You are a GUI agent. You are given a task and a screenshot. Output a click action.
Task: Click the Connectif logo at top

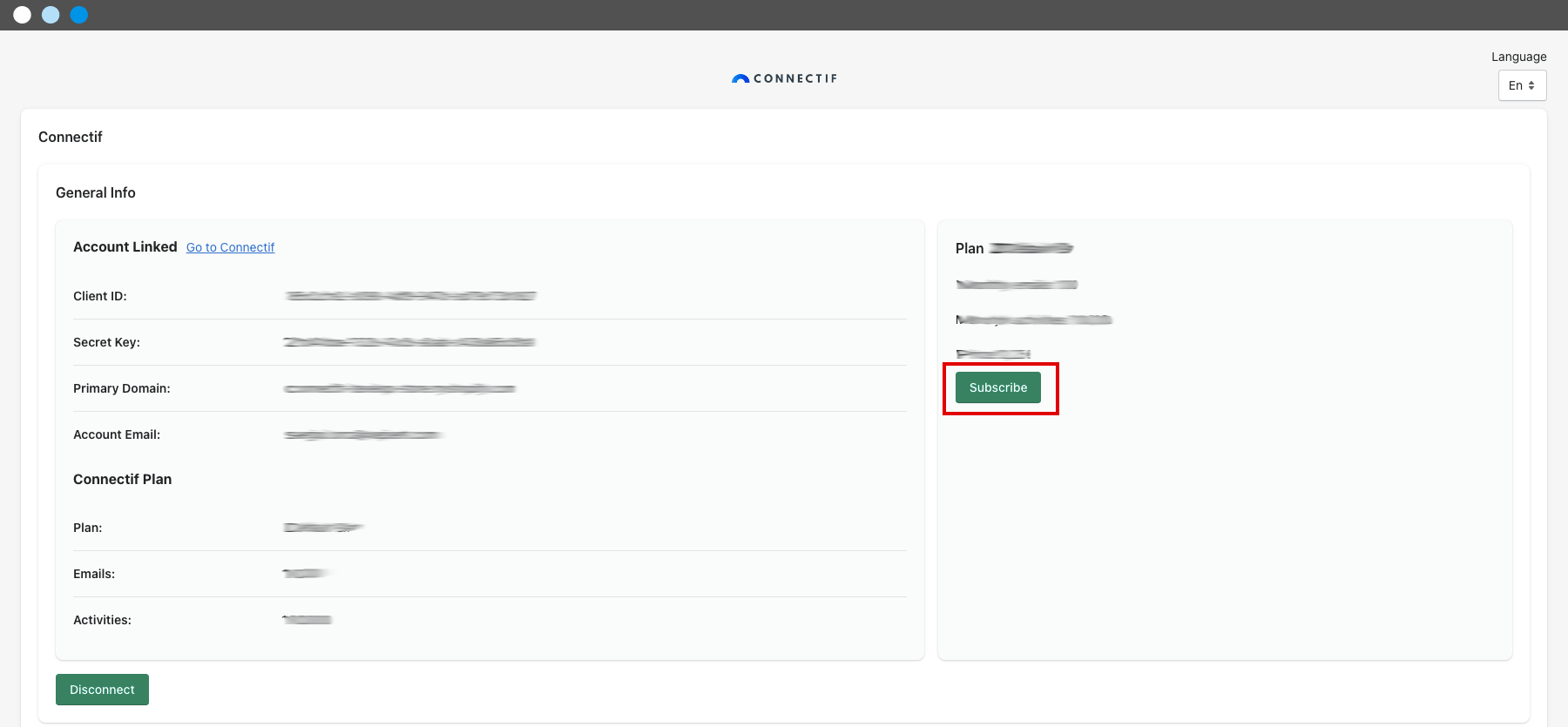784,78
